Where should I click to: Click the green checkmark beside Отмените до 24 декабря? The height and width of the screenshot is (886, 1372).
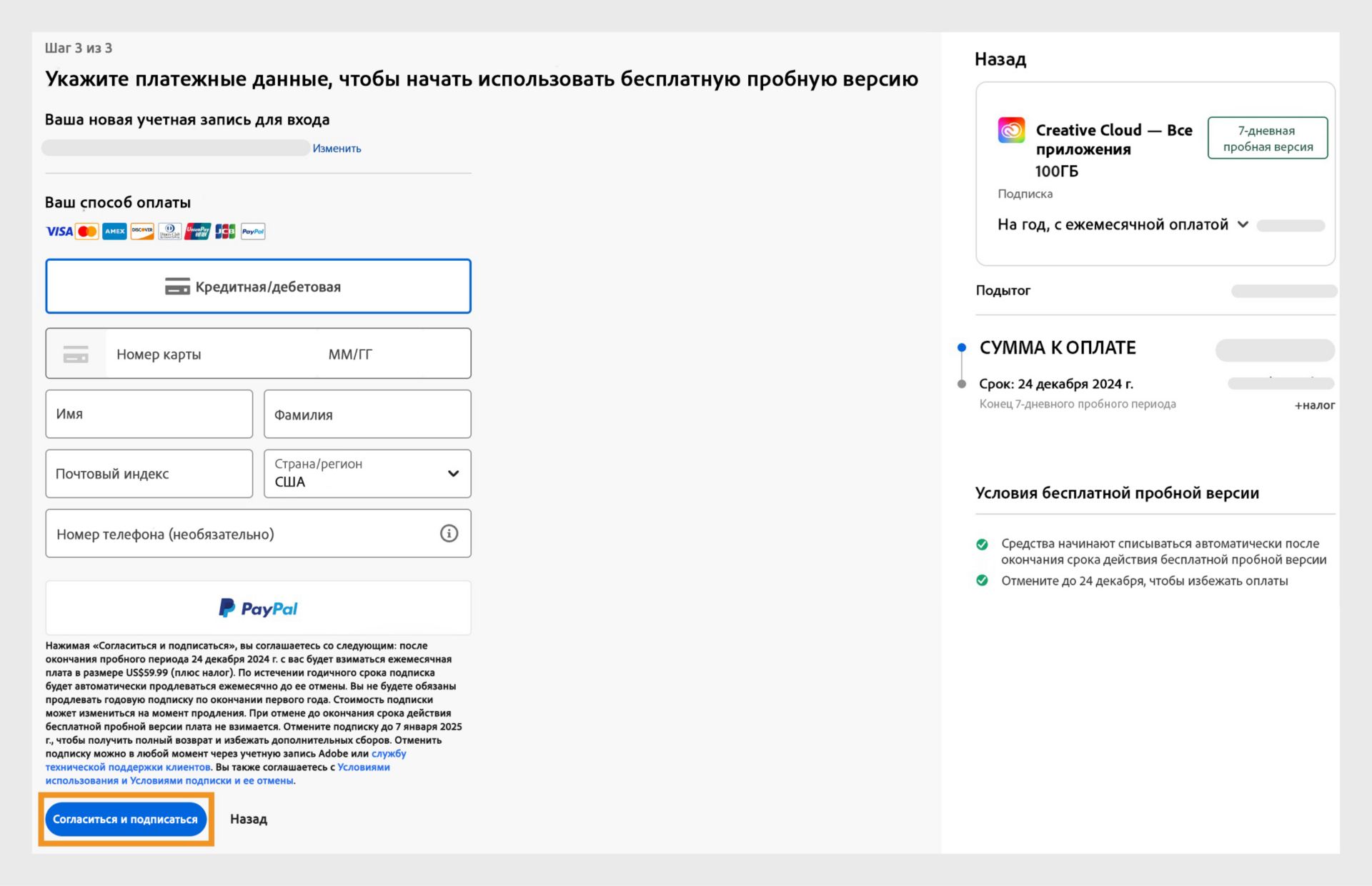point(983,580)
